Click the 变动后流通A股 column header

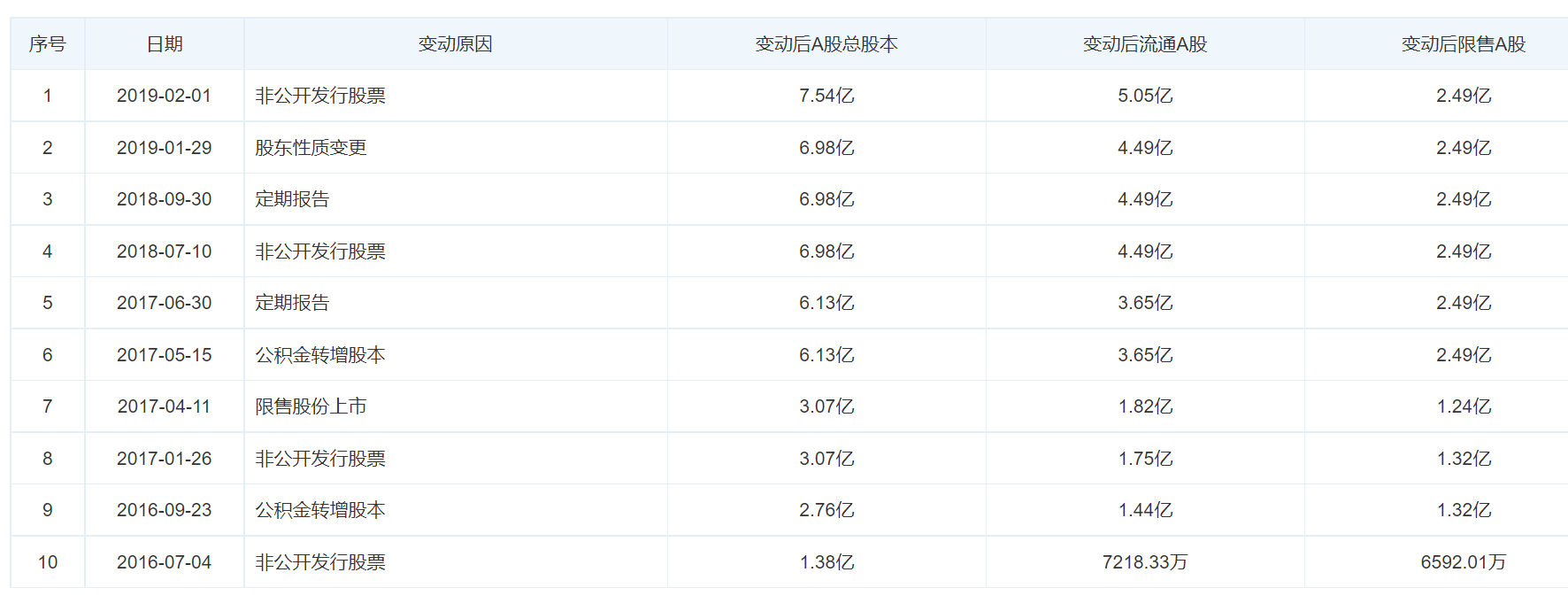point(1145,44)
